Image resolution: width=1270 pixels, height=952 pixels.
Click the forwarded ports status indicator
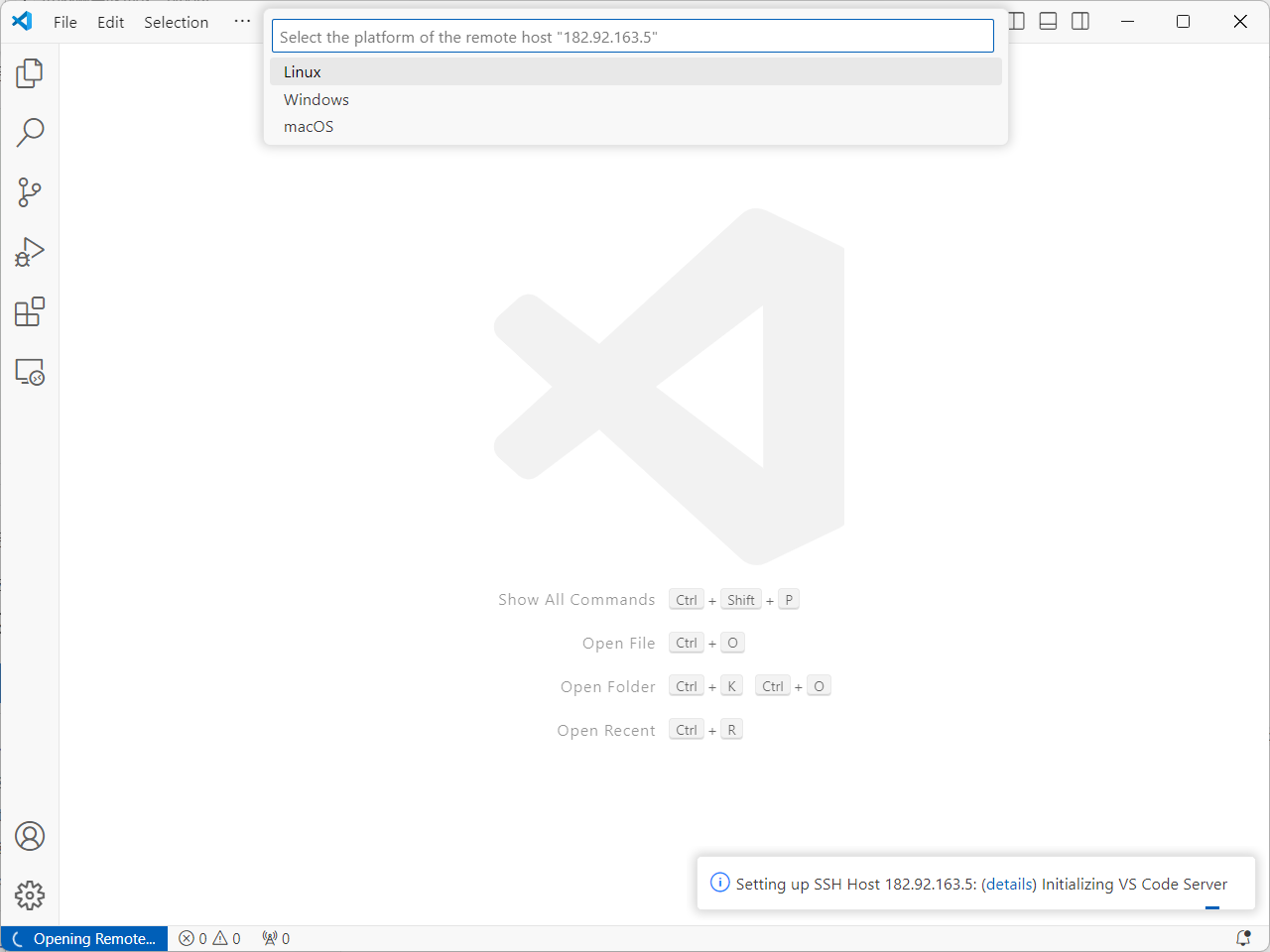(x=276, y=938)
